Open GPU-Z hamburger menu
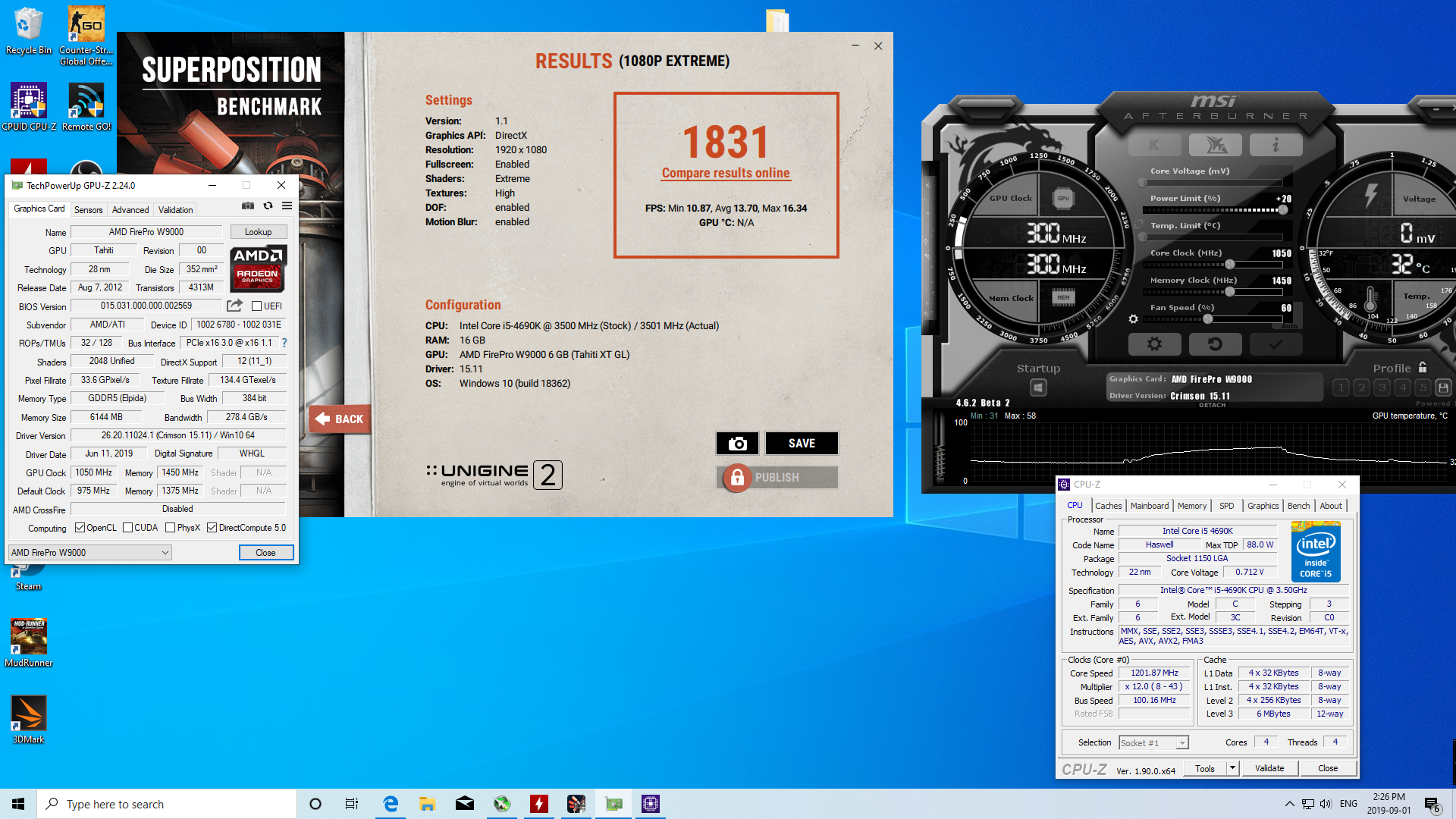This screenshot has height=819, width=1456. coord(287,206)
